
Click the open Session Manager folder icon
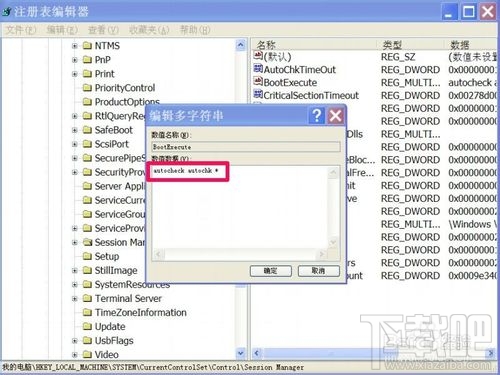click(87, 242)
